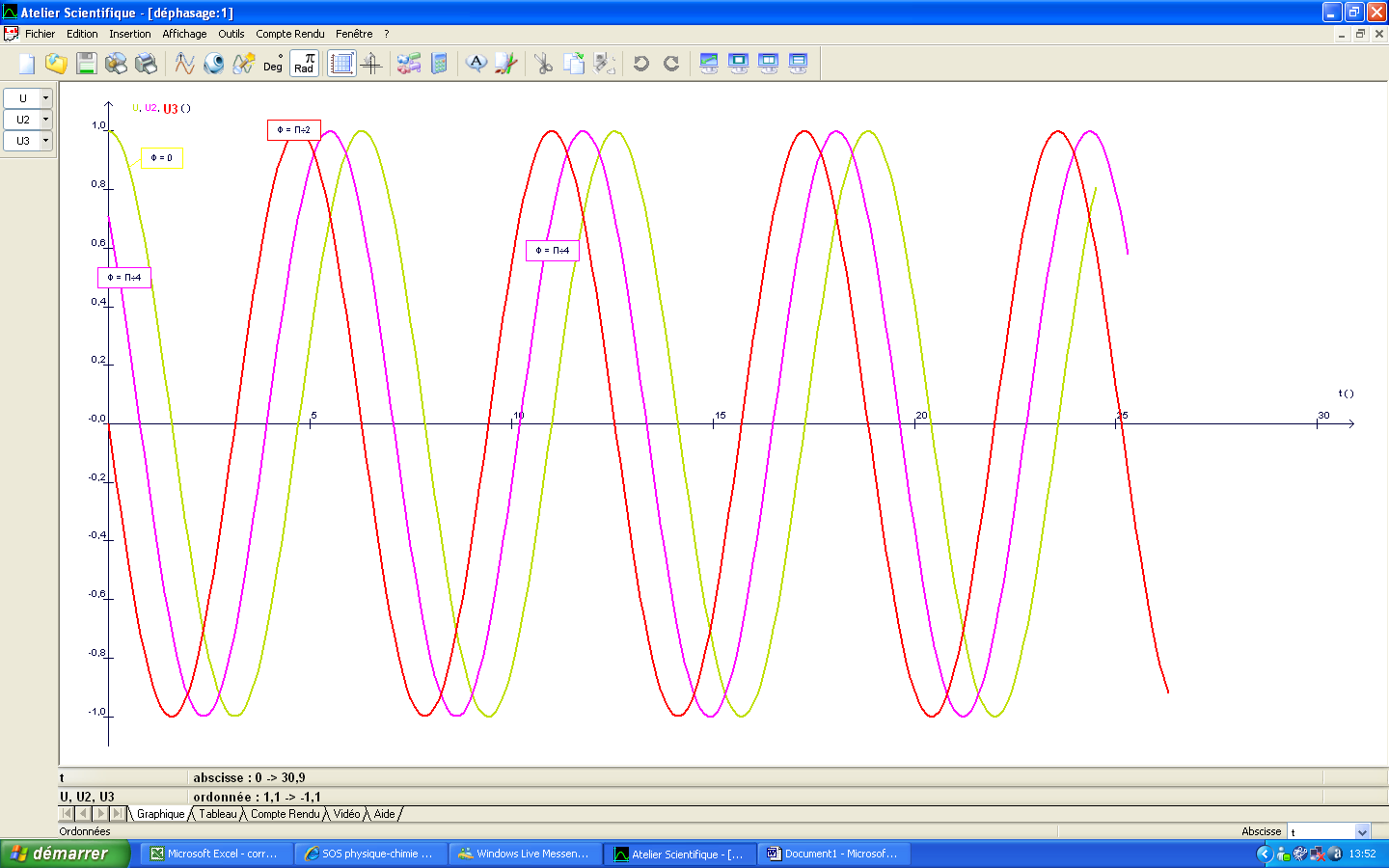Open the Affichage menu
Screen dimensions: 1389x868
click(x=184, y=34)
